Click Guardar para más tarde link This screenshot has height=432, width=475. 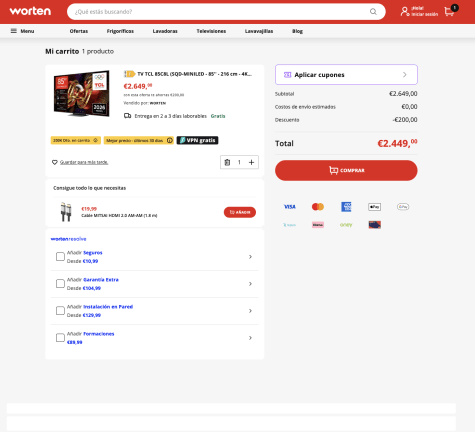(84, 162)
